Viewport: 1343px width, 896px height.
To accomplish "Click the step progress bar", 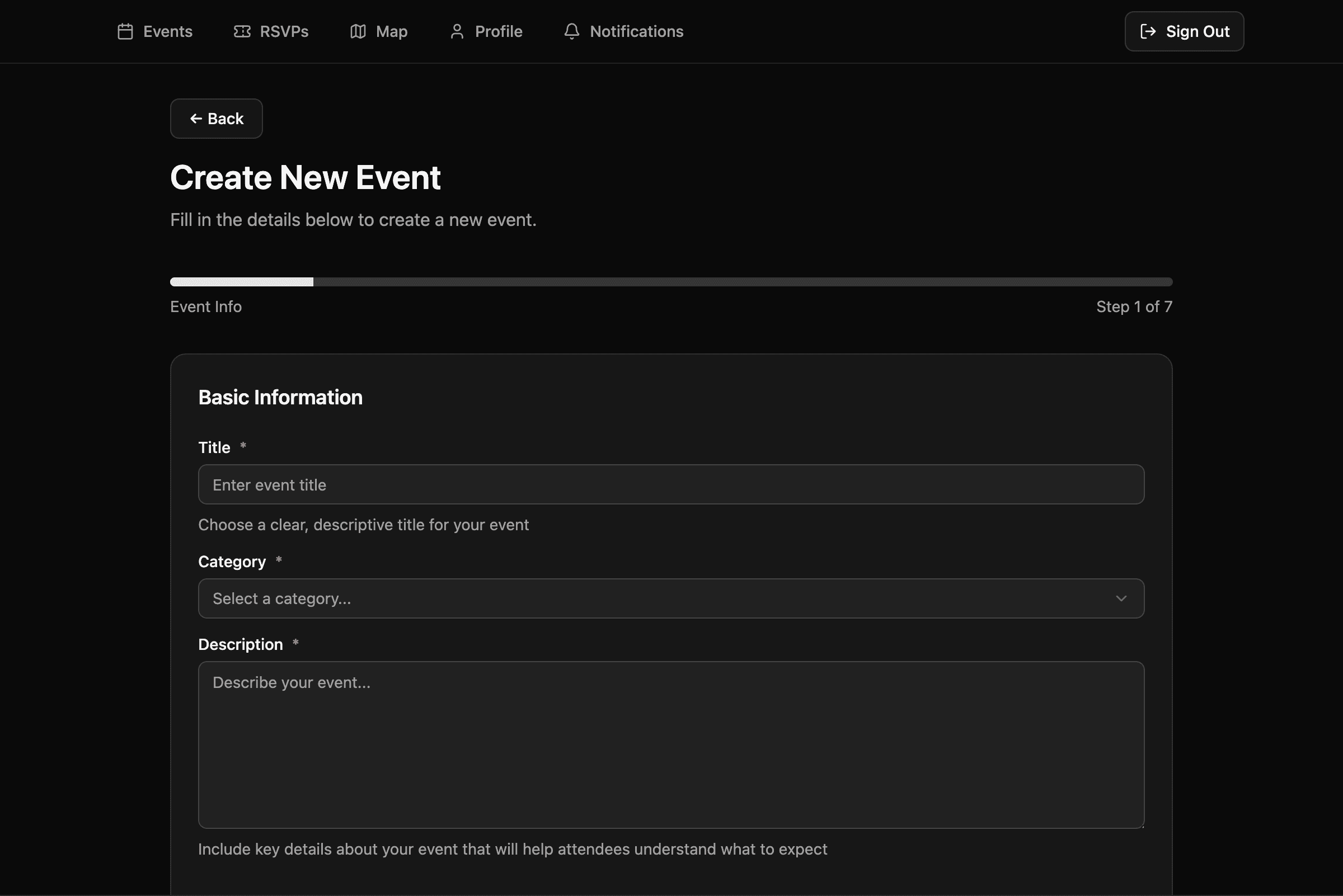I will coord(670,281).
